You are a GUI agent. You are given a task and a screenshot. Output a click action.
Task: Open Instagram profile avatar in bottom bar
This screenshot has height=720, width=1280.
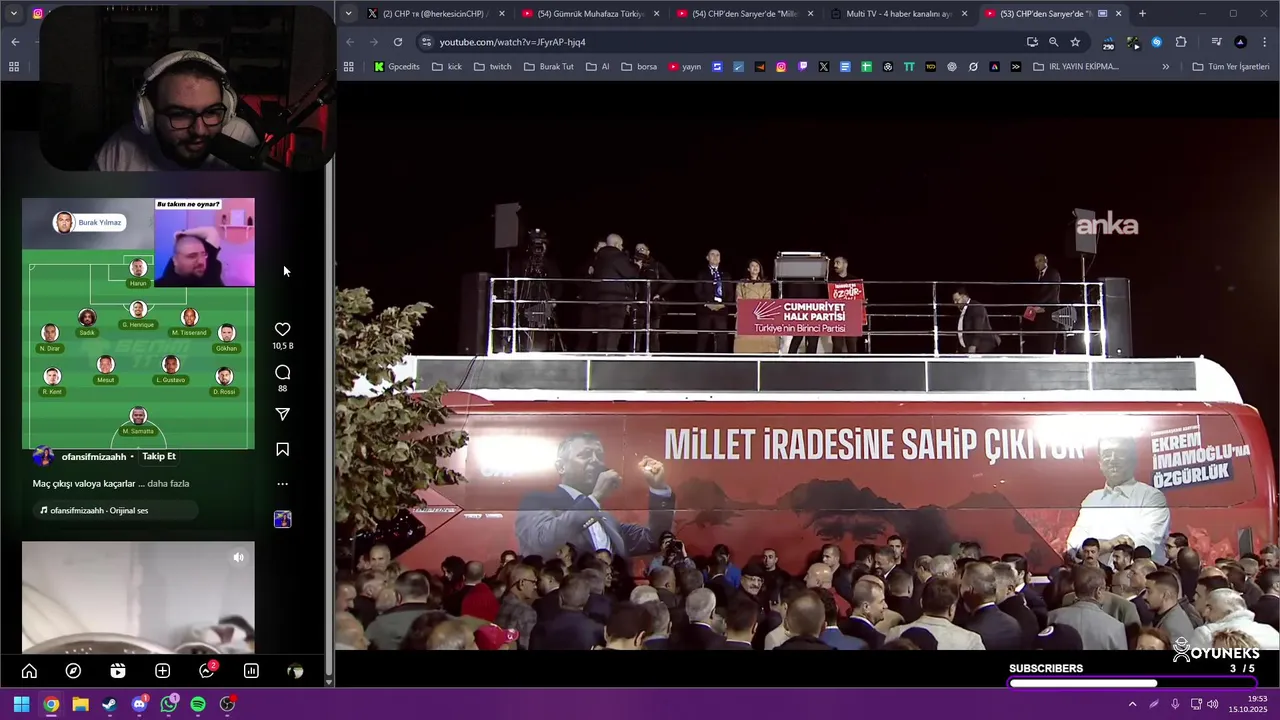[295, 671]
